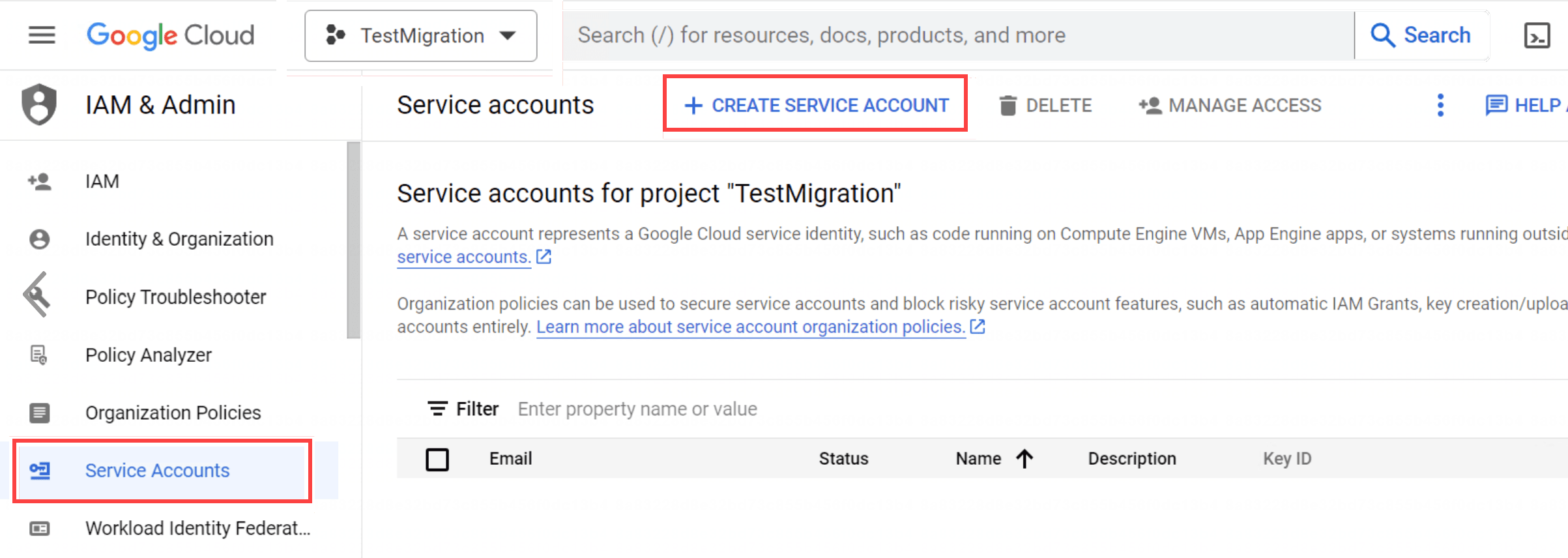Click the Workload Identity Federation icon
1568x558 pixels.
point(39,529)
